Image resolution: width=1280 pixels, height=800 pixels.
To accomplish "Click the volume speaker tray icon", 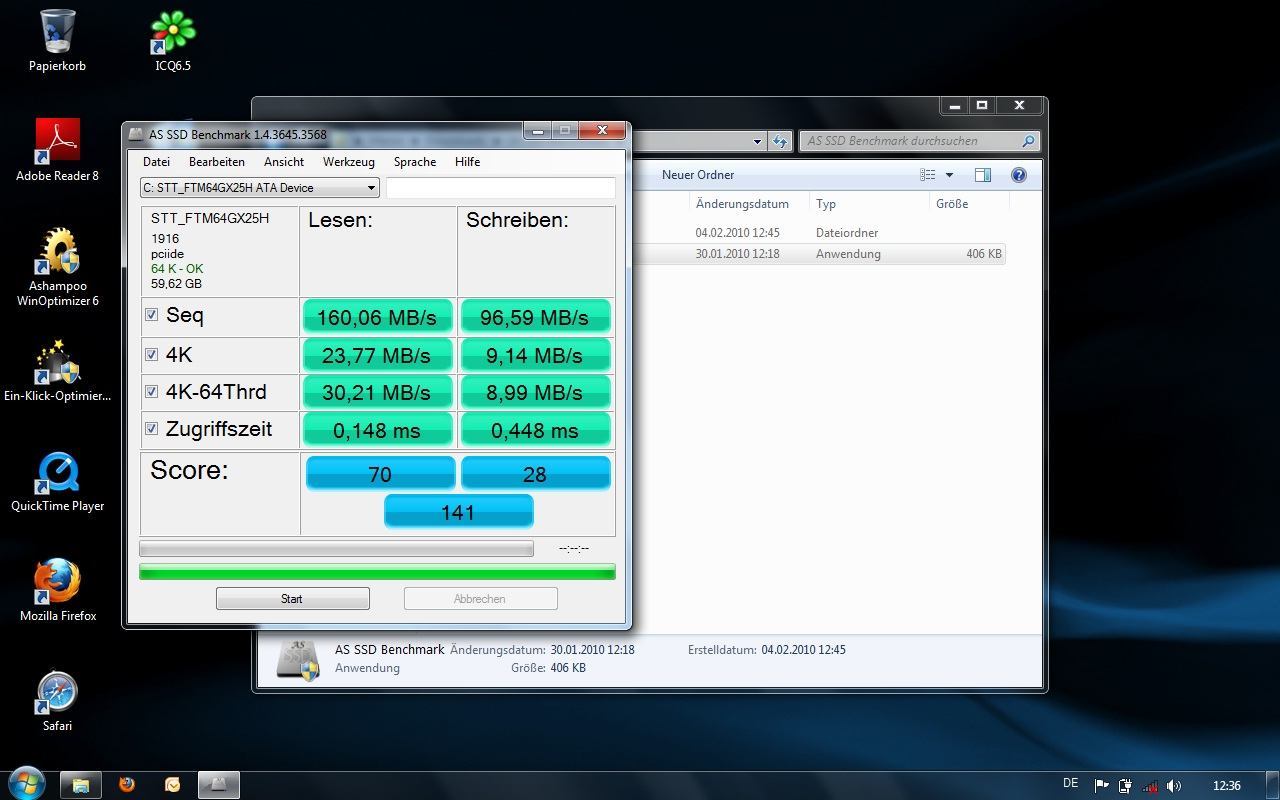I will (1174, 786).
